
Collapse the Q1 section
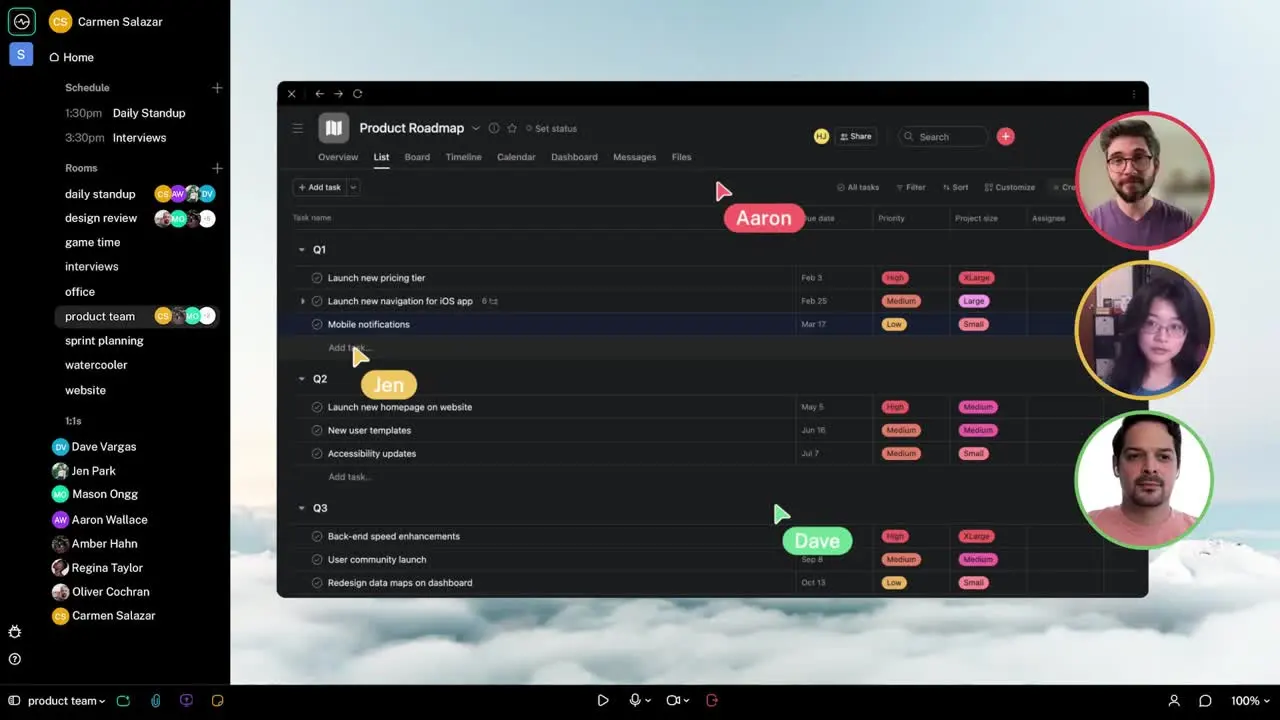point(302,250)
